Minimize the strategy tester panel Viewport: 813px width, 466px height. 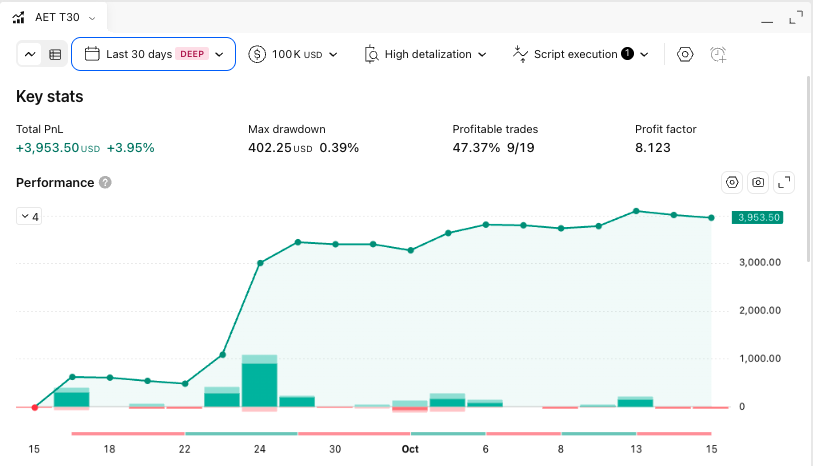767,21
